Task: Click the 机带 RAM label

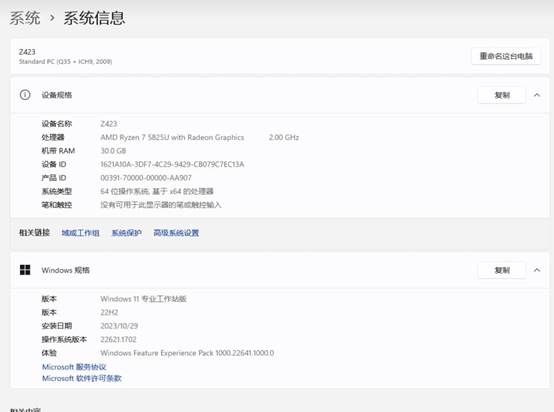Action: [58, 151]
